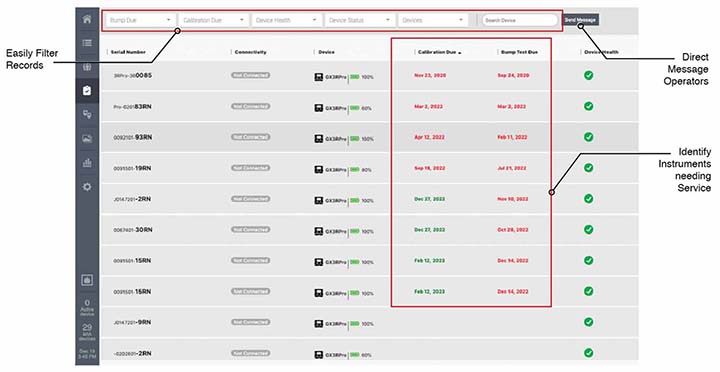Select serial number ending 30RN

(x=133, y=230)
